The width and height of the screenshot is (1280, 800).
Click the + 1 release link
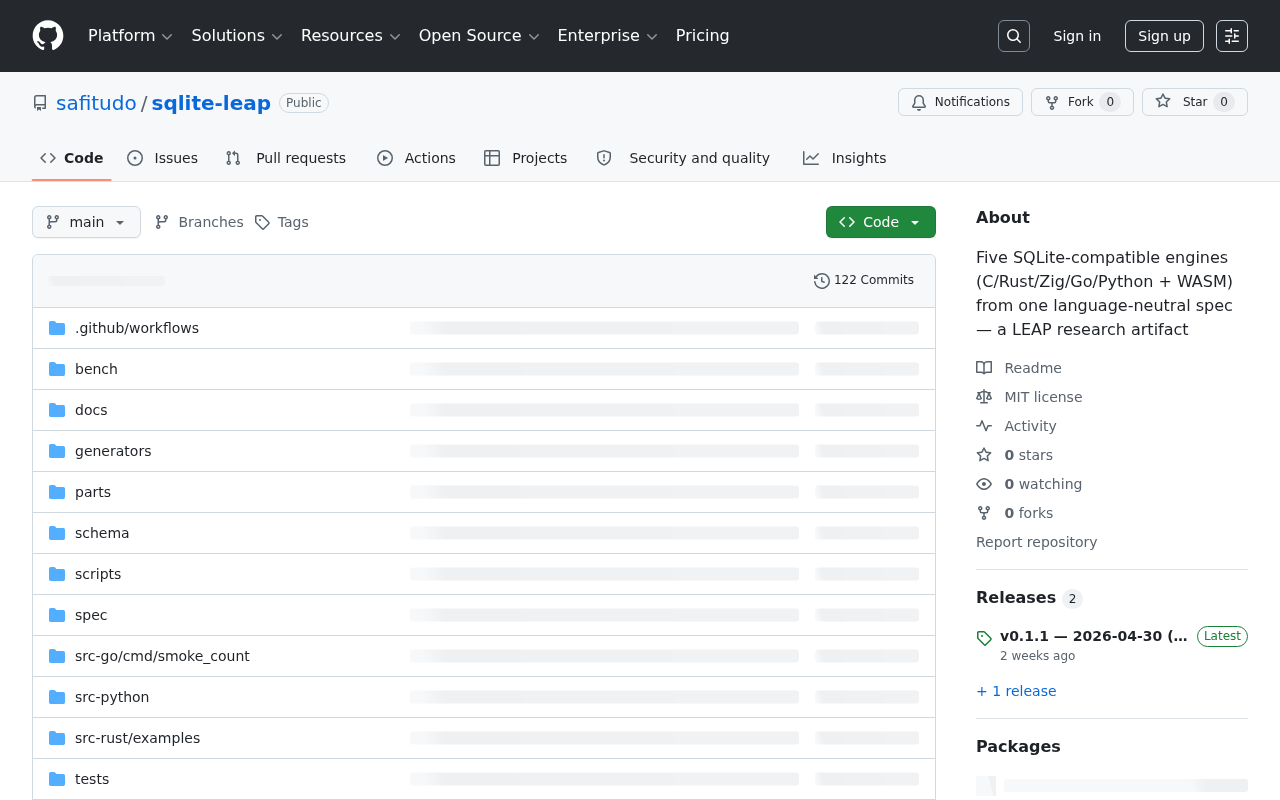click(1016, 691)
